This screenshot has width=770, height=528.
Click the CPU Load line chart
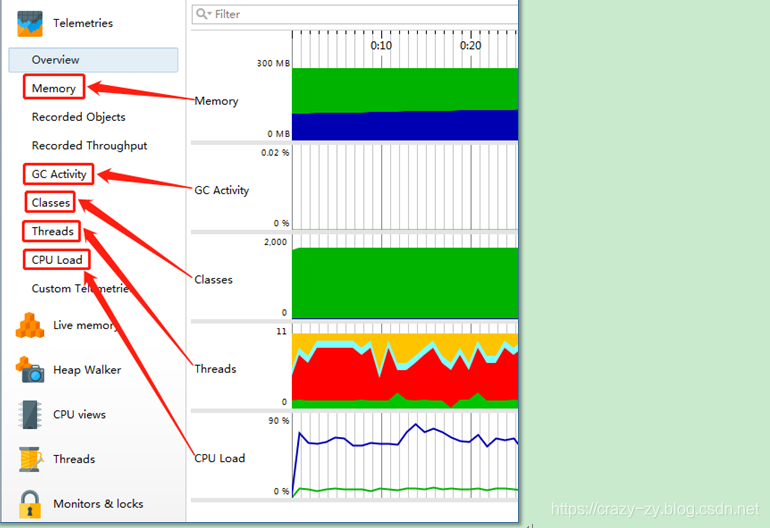tap(405, 455)
